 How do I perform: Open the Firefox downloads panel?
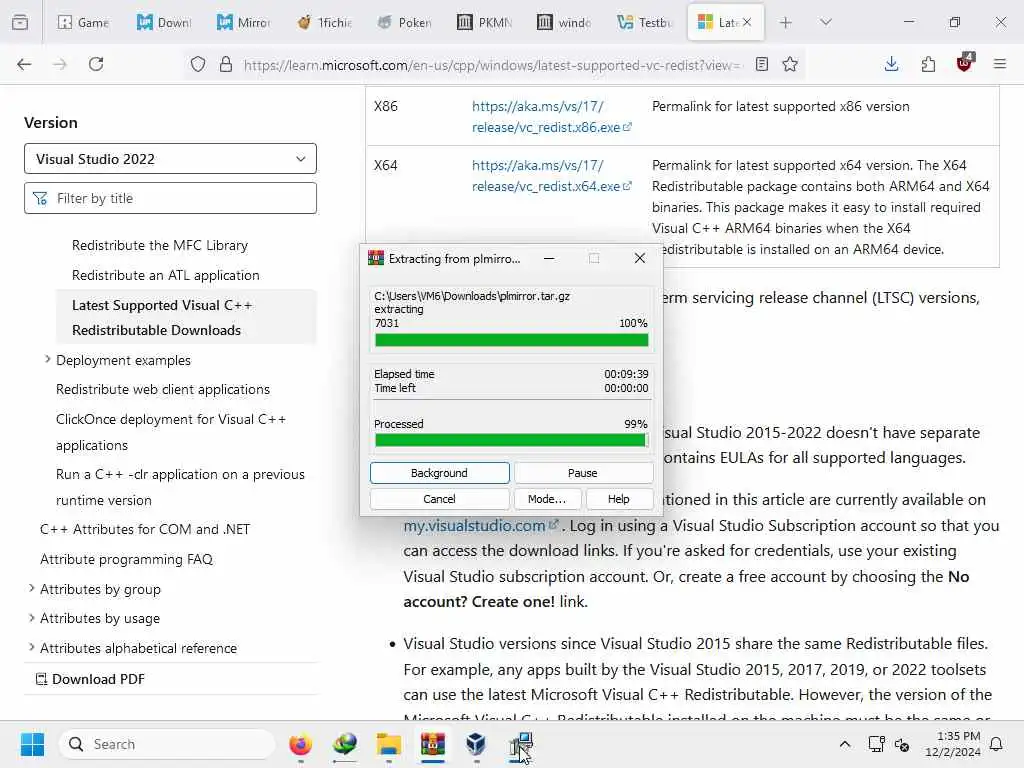coord(891,64)
